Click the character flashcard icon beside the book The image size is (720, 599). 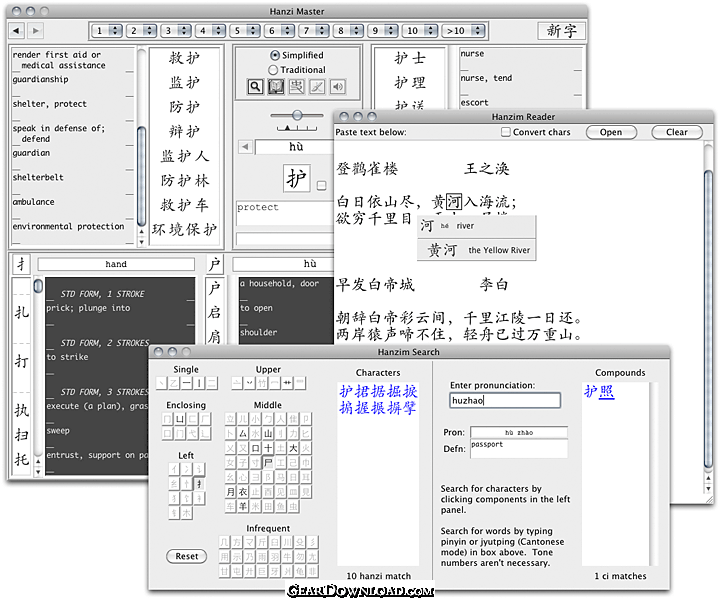click(x=297, y=86)
